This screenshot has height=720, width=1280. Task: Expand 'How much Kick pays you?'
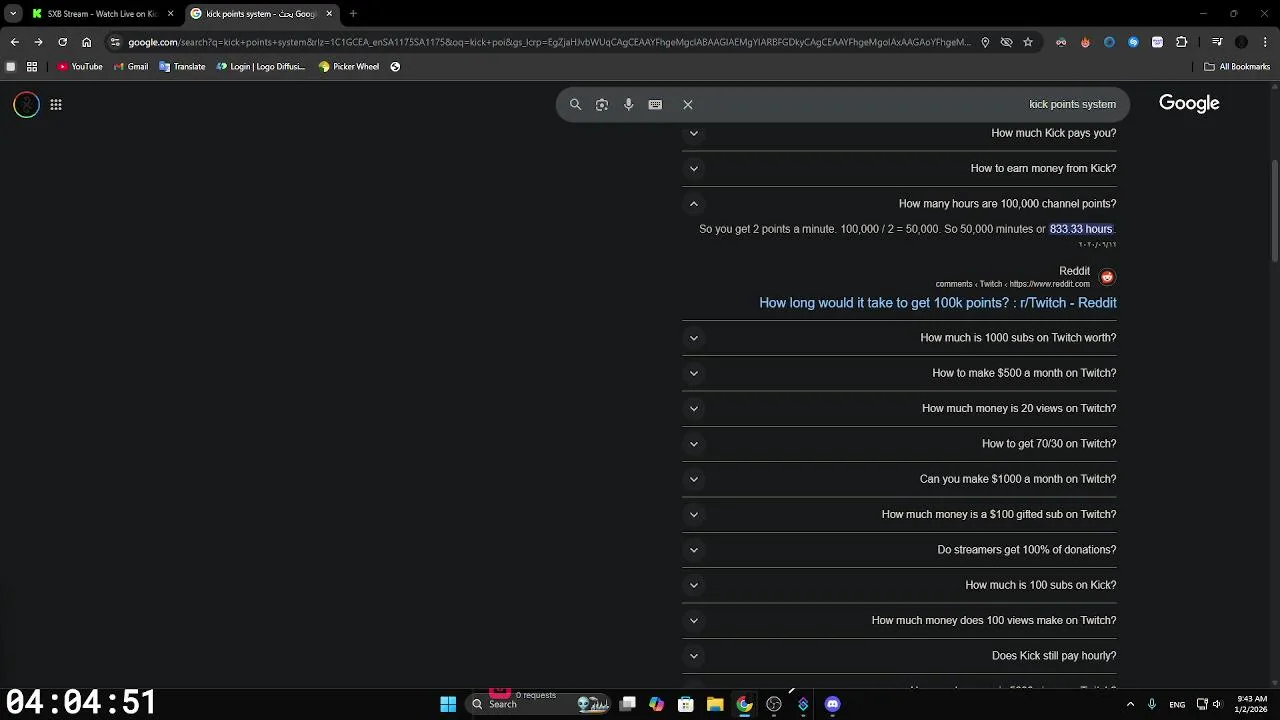pos(899,133)
